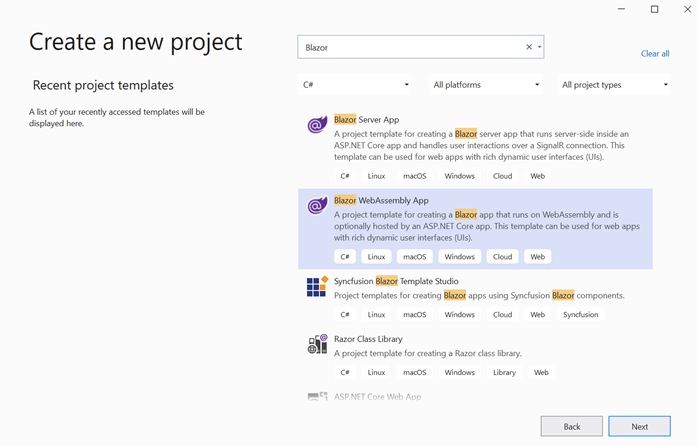This screenshot has width=697, height=447.
Task: Click inside the Blazor search field
Action: pyautogui.click(x=410, y=47)
